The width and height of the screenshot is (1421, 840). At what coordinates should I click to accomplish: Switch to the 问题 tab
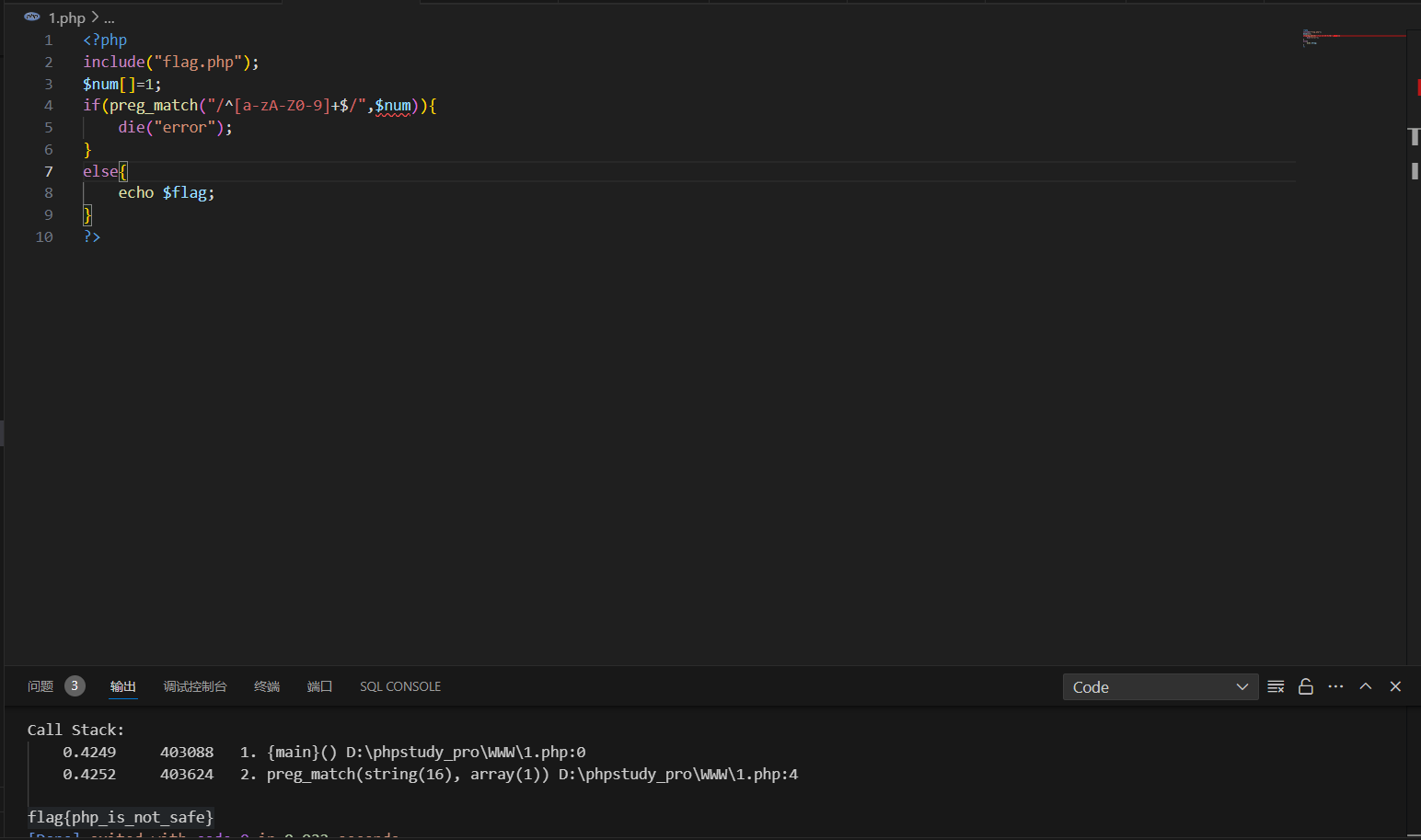40,687
